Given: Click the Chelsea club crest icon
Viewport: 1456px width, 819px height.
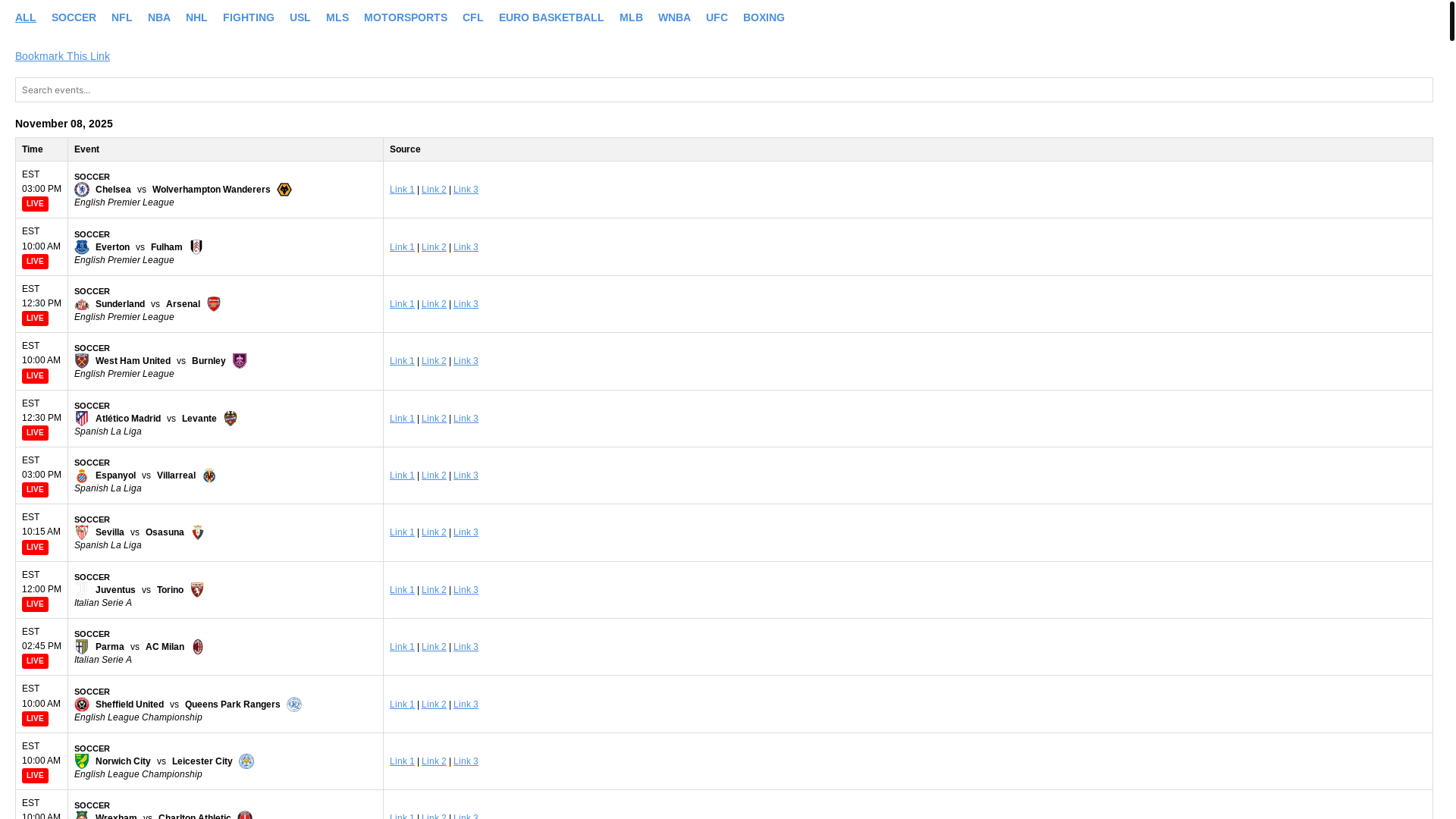Looking at the screenshot, I should (82, 190).
